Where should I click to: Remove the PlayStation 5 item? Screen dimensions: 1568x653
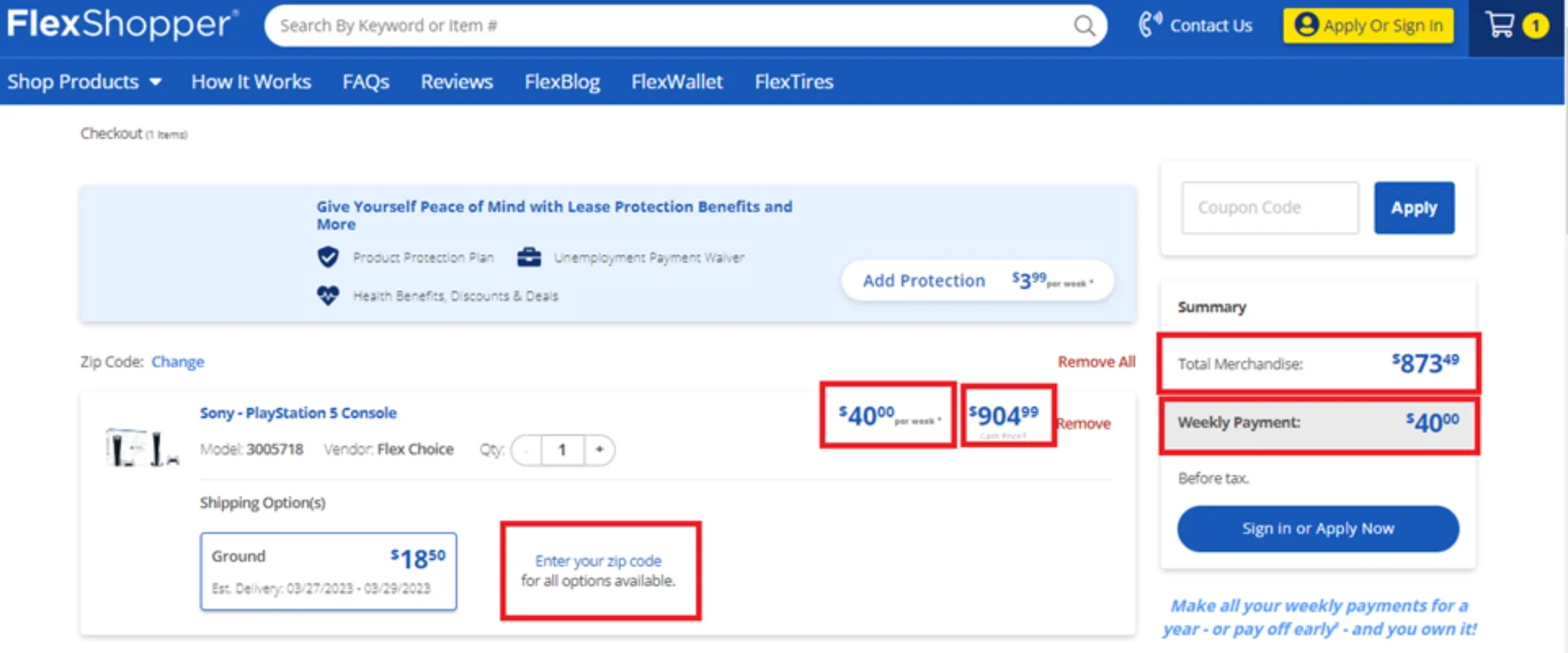pyautogui.click(x=1084, y=424)
